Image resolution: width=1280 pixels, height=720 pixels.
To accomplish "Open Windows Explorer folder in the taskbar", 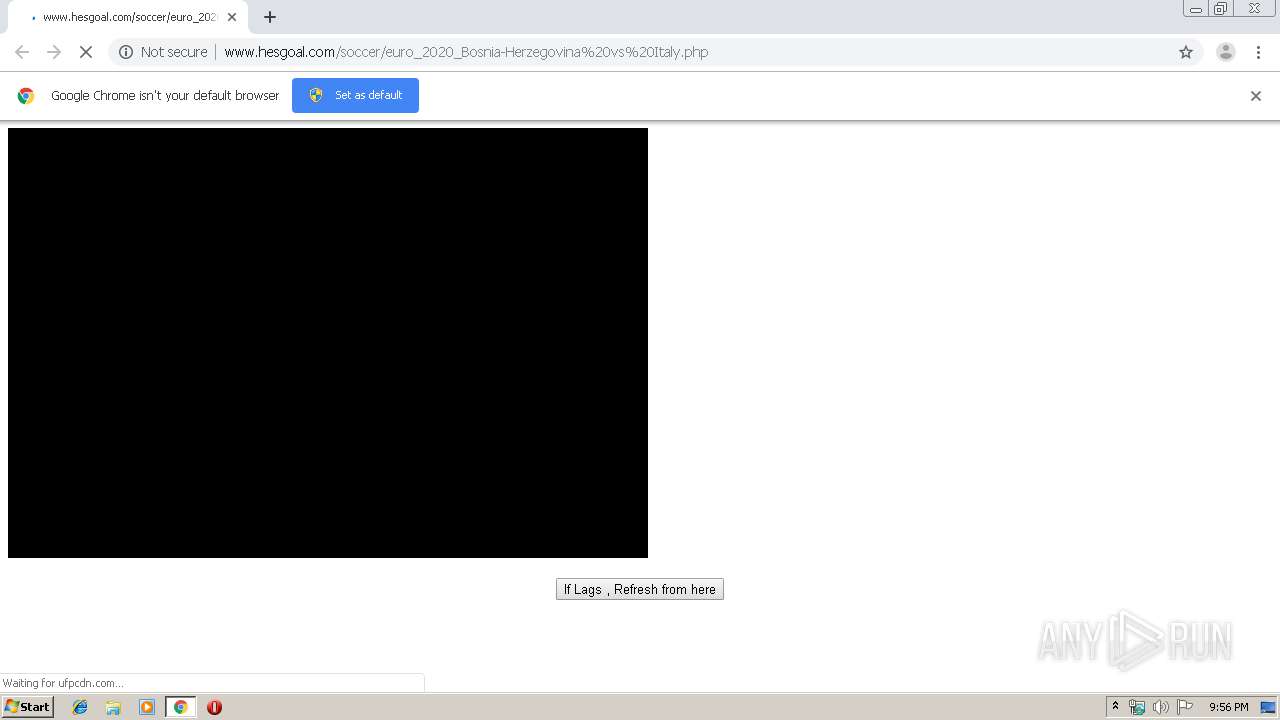I will [x=113, y=707].
